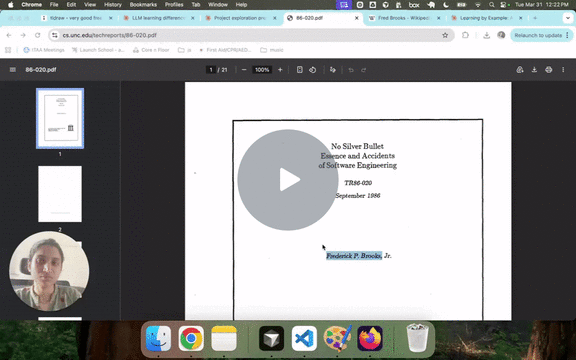This screenshot has width=576, height=360.
Task: Toggle the PDF sidebar menu icon
Action: [12, 70]
